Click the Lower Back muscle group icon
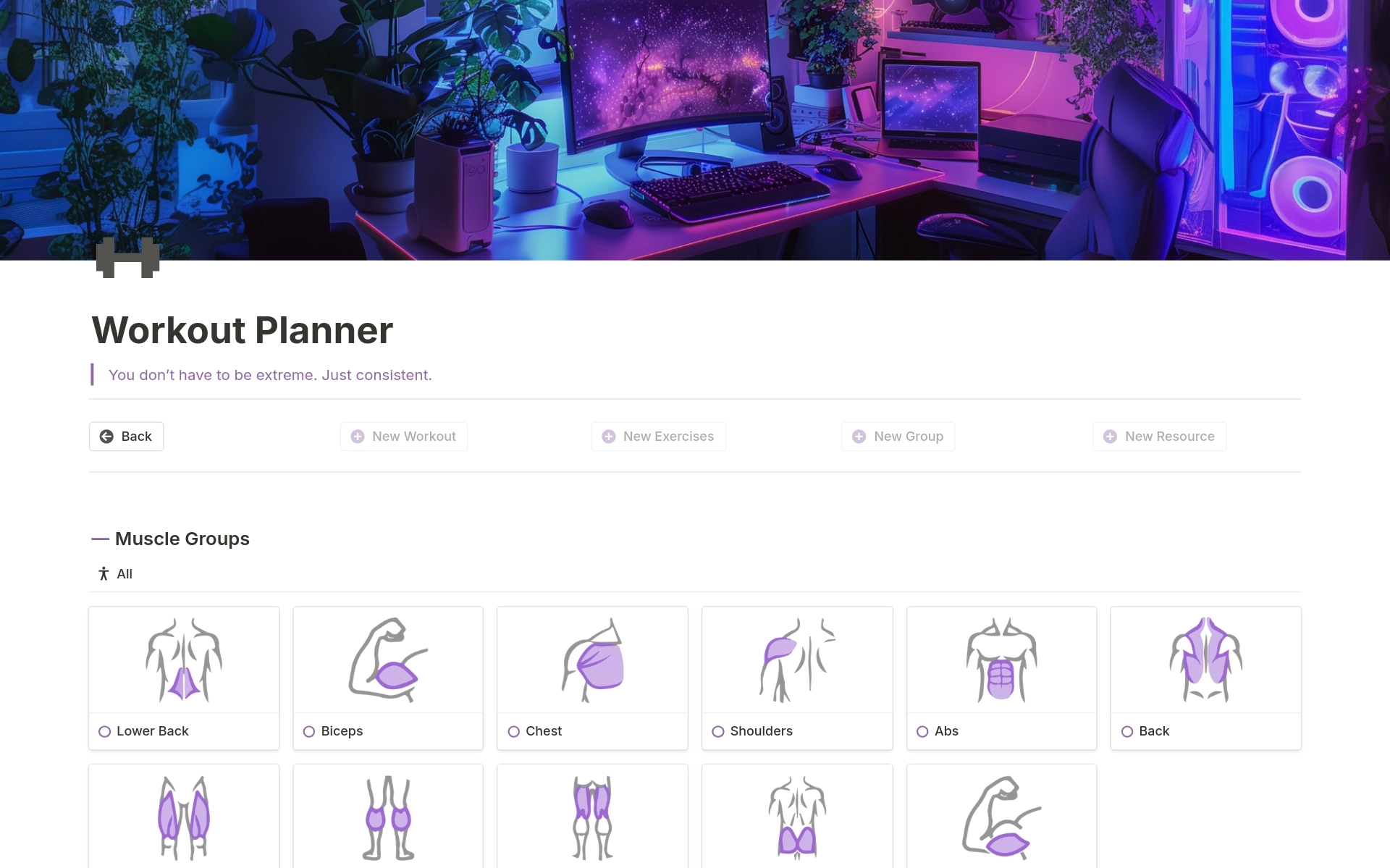This screenshot has width=1390, height=868. pos(184,660)
